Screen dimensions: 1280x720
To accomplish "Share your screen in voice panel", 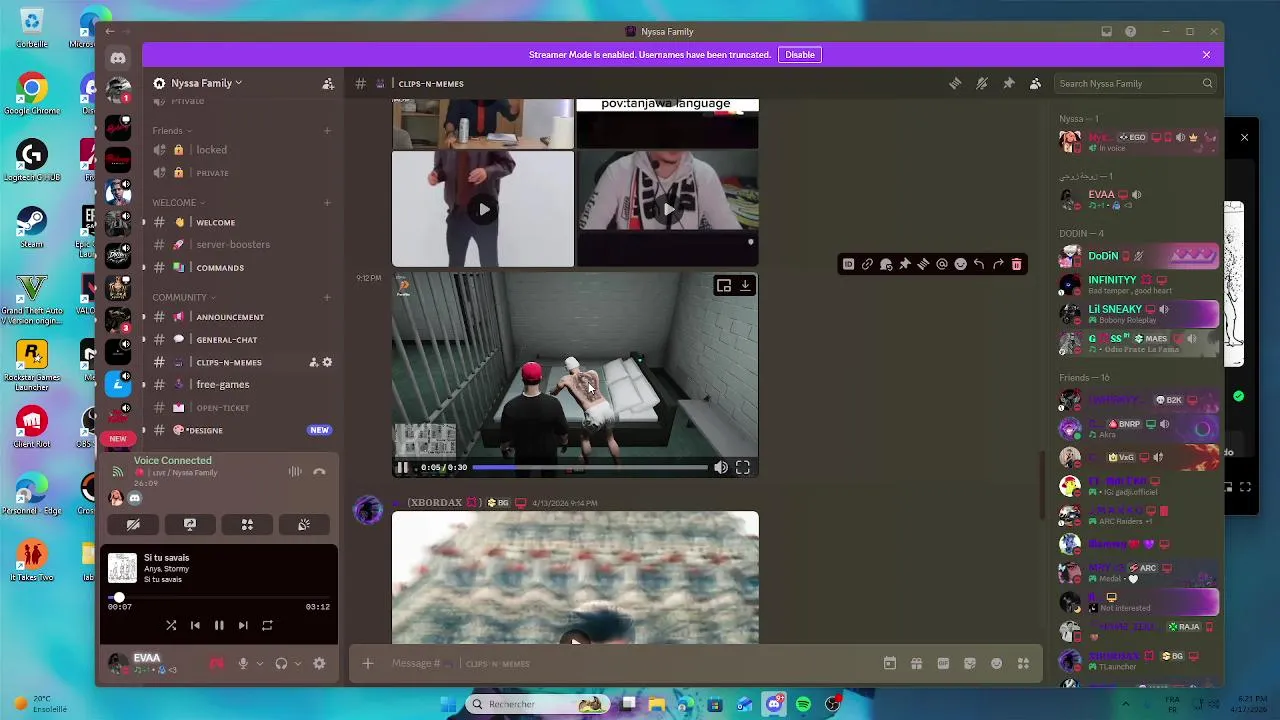I will 190,524.
